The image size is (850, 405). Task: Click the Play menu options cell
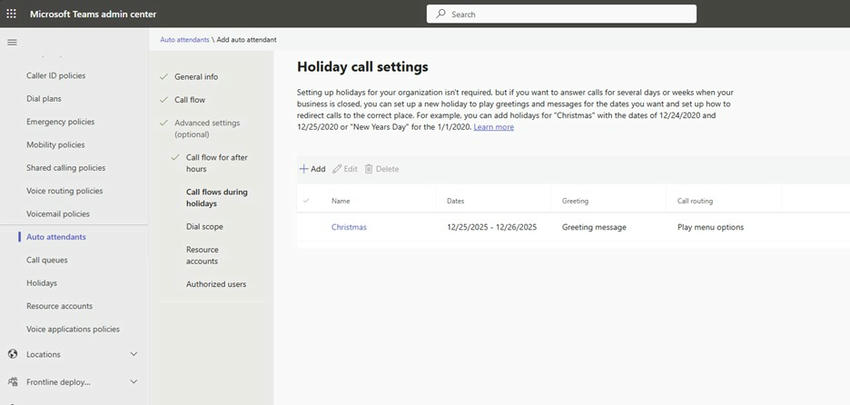coord(711,227)
